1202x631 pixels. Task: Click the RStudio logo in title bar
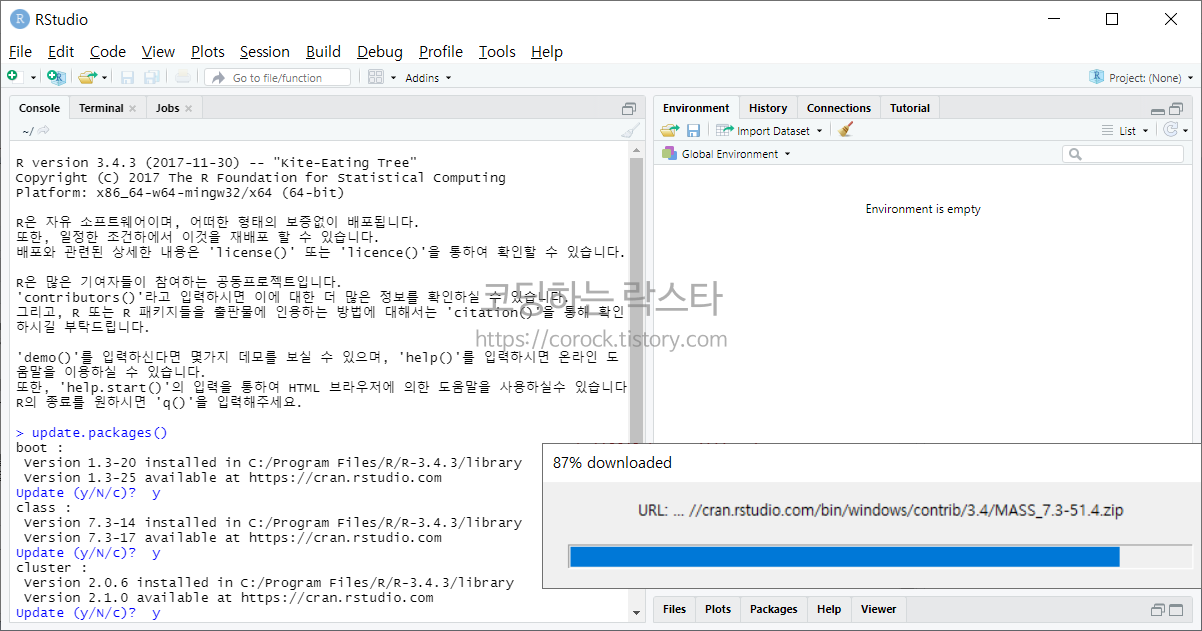coord(19,19)
